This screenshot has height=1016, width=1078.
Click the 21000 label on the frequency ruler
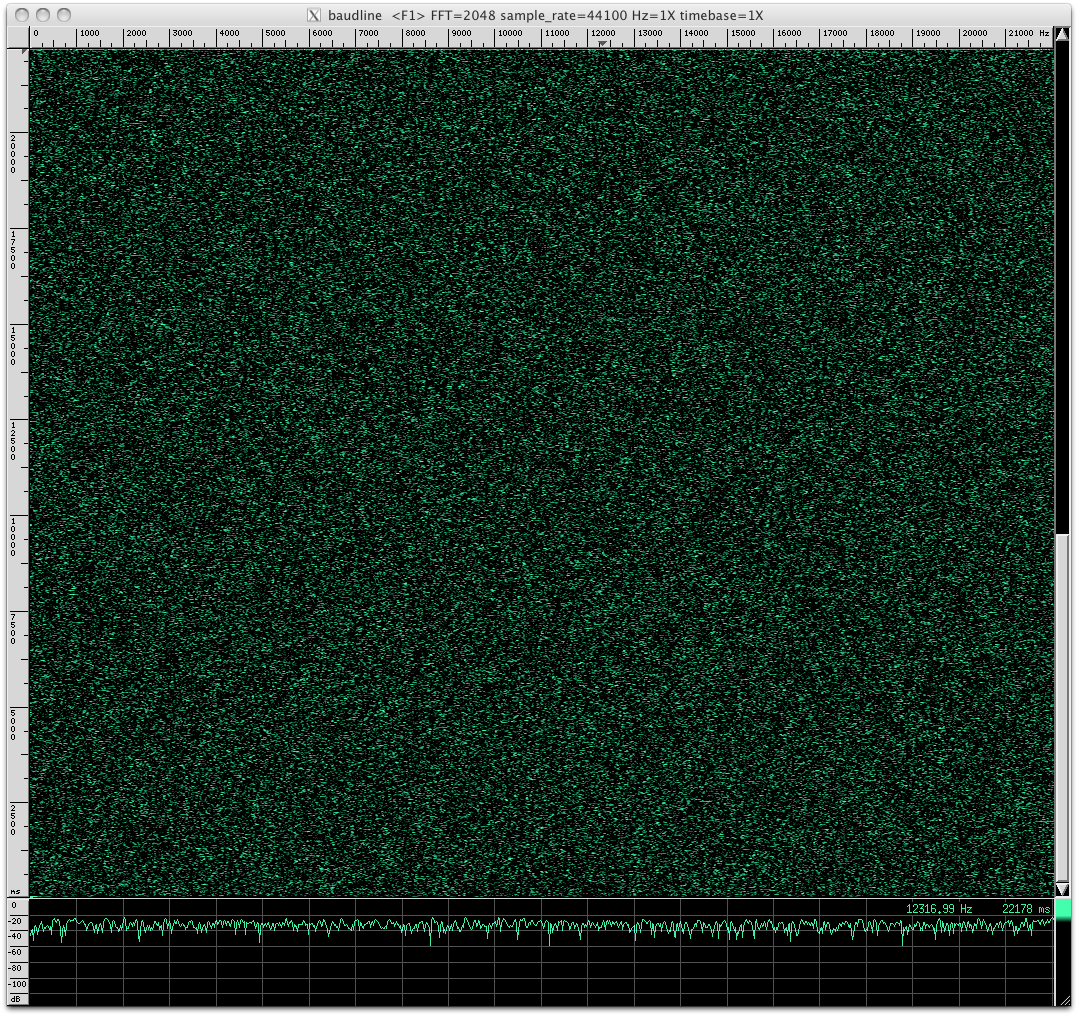pyautogui.click(x=1020, y=33)
